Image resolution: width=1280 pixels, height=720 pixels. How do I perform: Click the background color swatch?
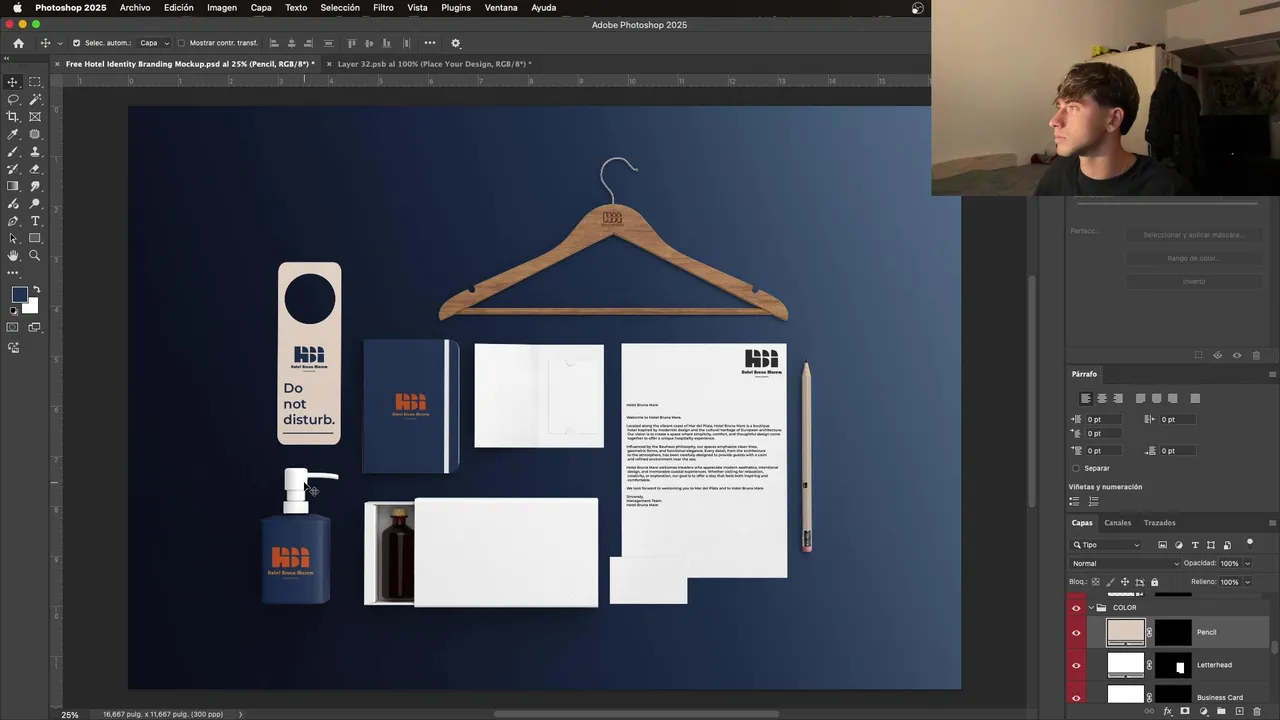(32, 307)
